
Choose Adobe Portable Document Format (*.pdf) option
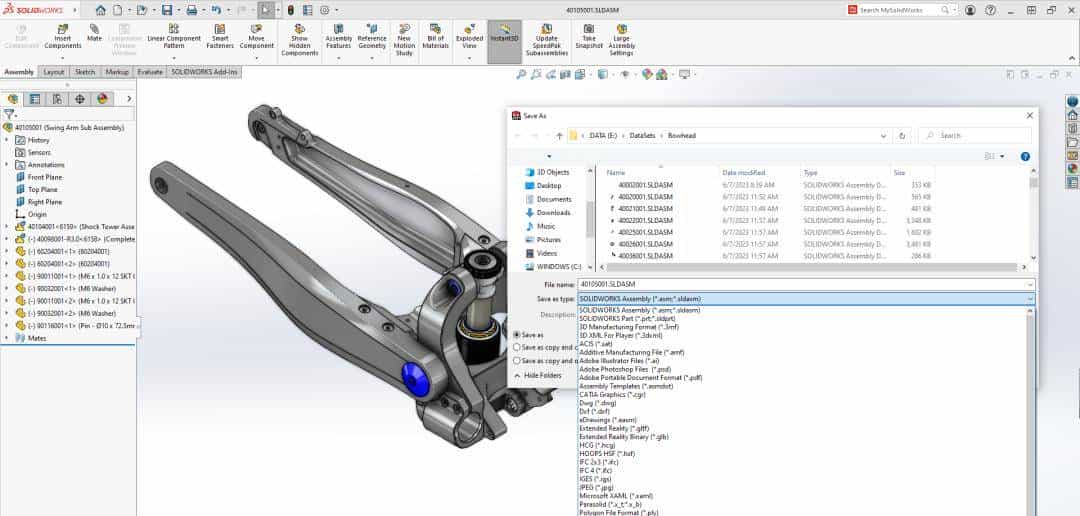641,378
